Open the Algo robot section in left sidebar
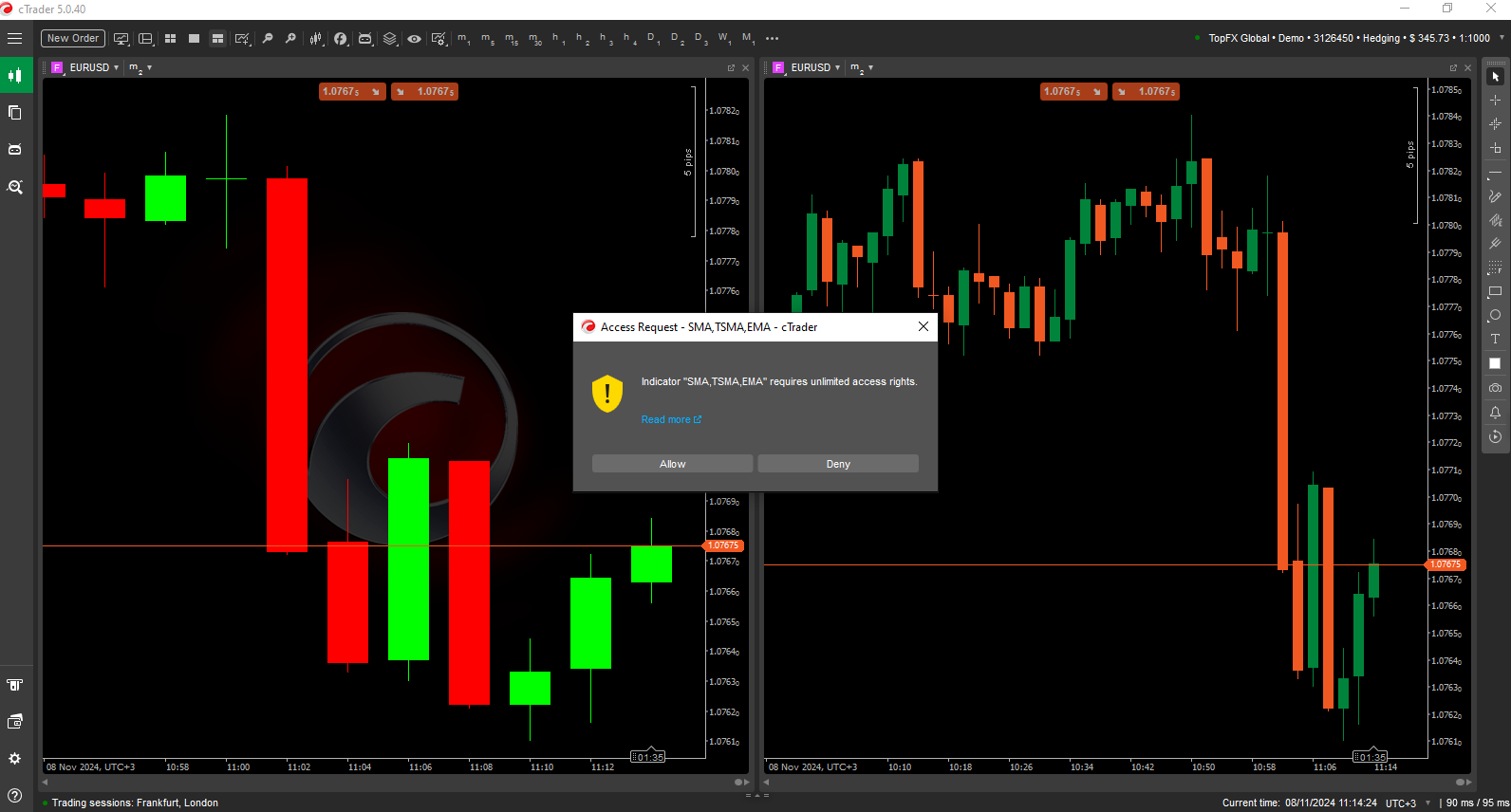Viewport: 1511px width, 812px height. pos(15,149)
